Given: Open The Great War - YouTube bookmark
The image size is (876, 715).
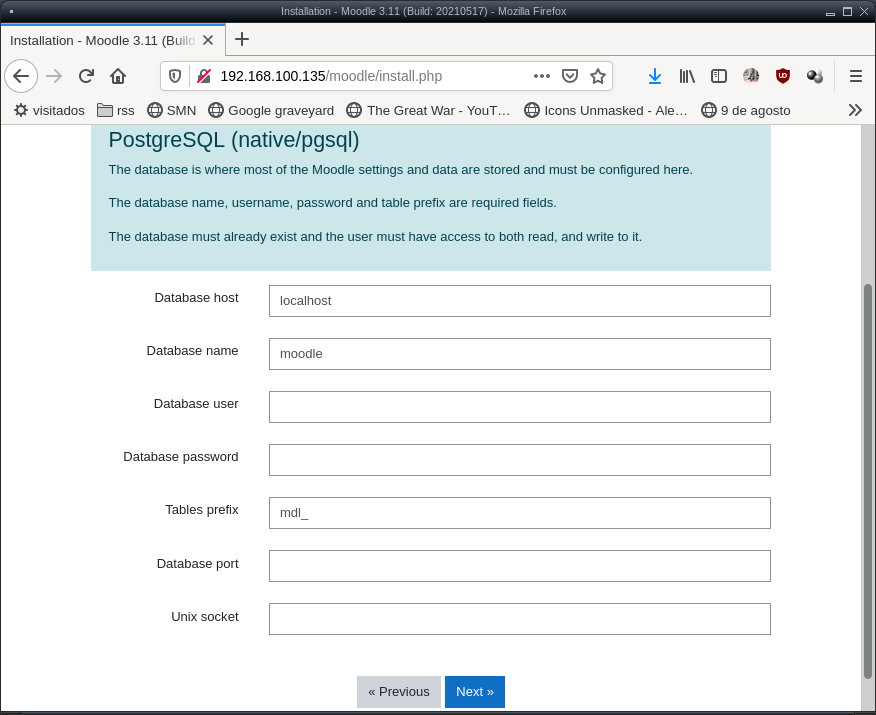Looking at the screenshot, I should point(428,111).
